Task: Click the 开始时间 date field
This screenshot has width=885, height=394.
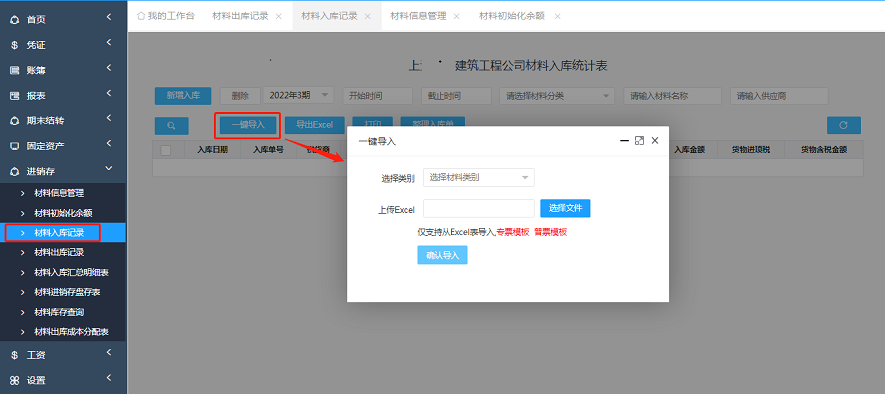Action: tap(378, 95)
